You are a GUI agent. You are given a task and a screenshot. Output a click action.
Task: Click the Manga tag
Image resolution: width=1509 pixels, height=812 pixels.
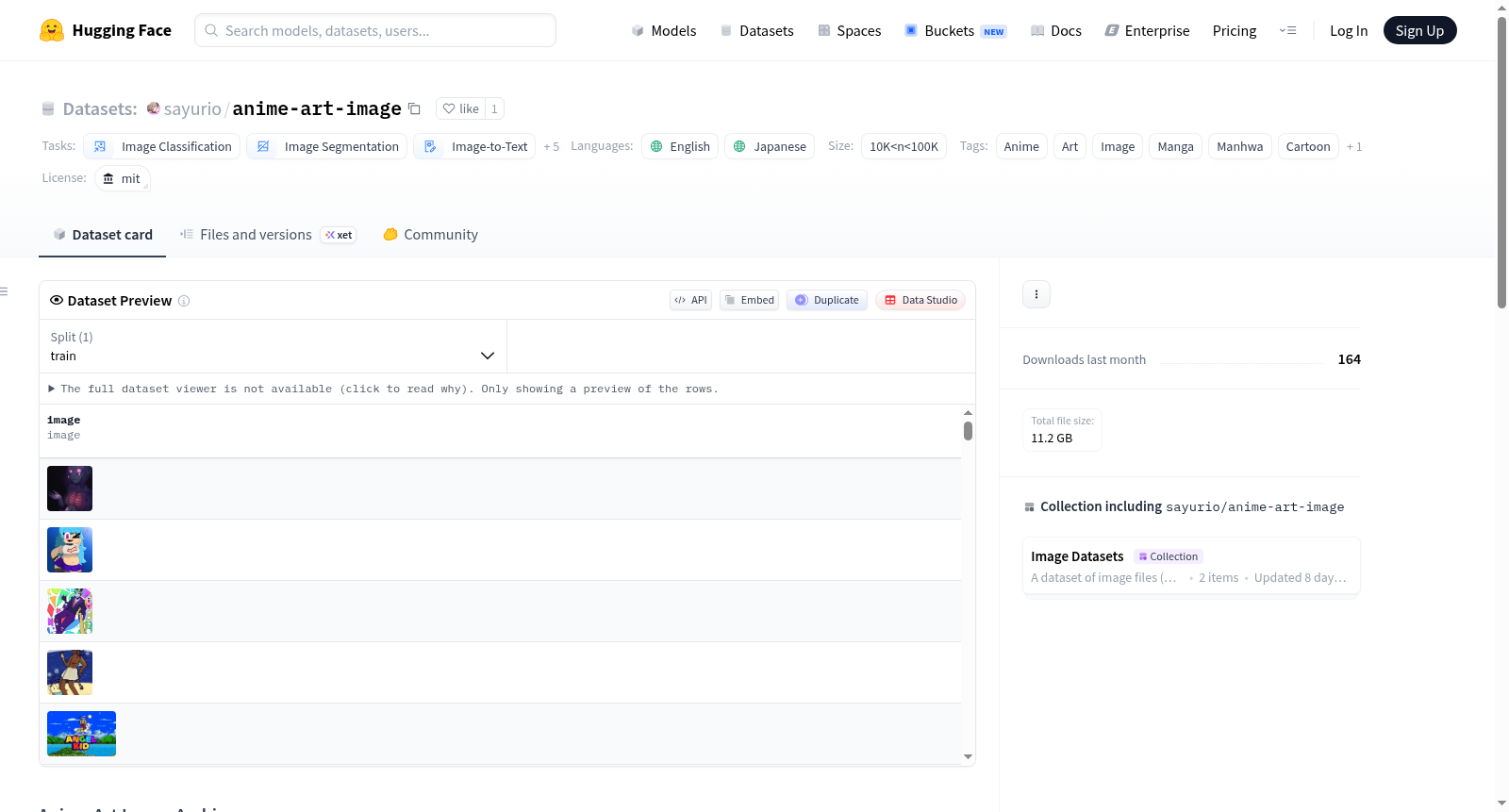click(x=1175, y=146)
